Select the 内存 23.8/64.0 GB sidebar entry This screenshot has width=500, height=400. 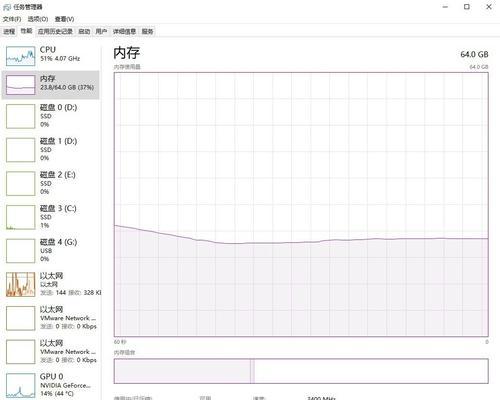click(x=51, y=85)
